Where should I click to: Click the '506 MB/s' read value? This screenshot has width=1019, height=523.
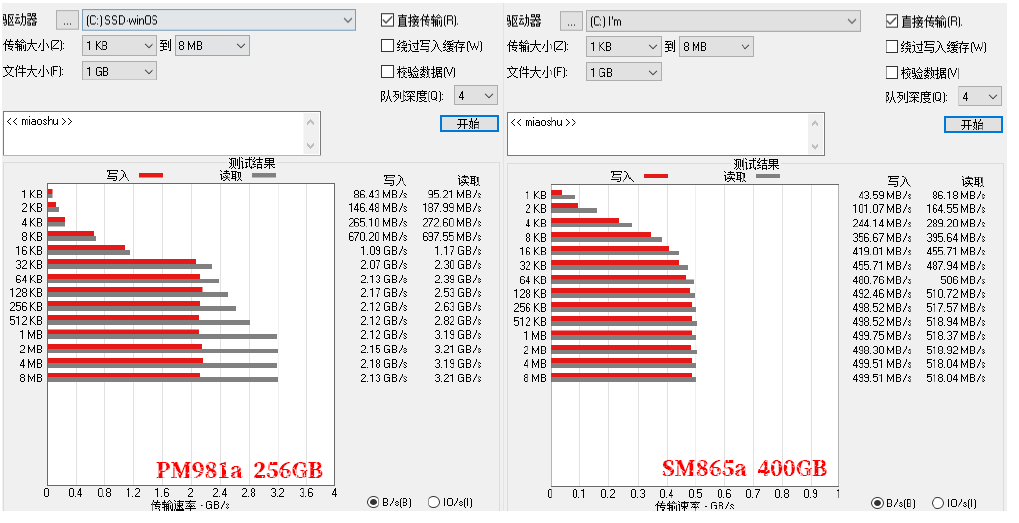962,279
